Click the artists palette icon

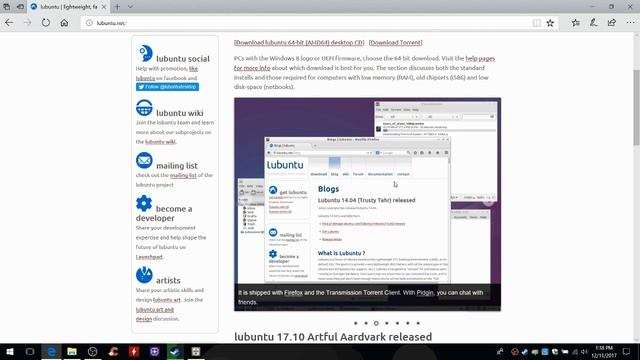(x=144, y=275)
